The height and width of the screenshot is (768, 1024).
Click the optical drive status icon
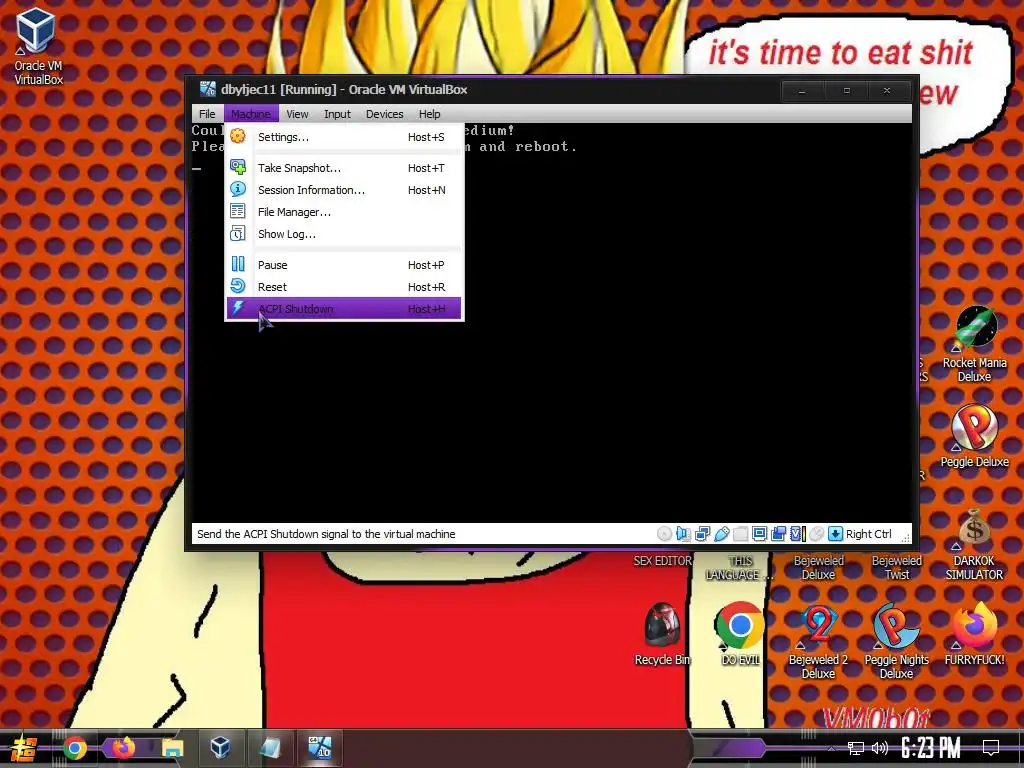tap(664, 534)
